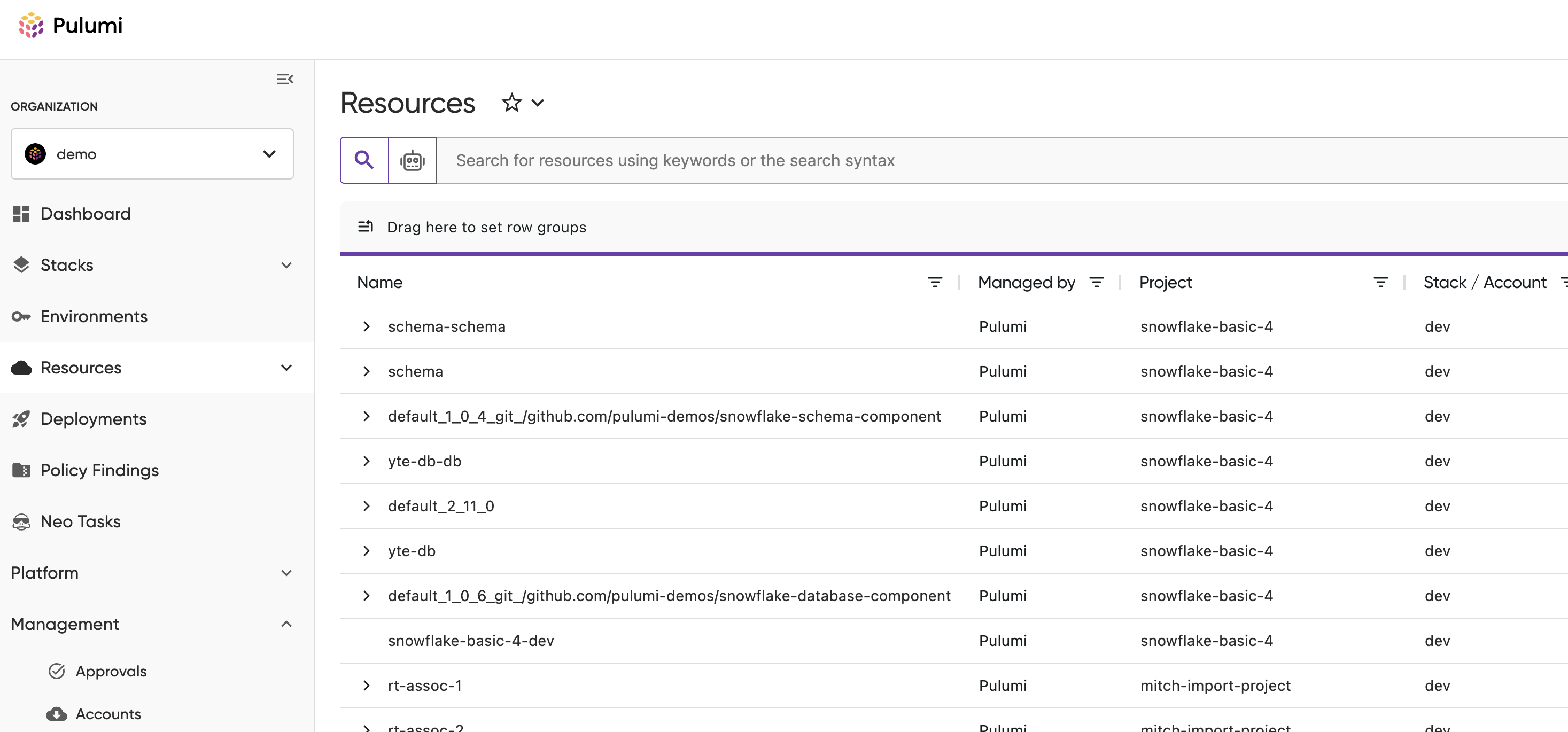Open the Name column filter
The height and width of the screenshot is (732, 1568).
pos(935,282)
